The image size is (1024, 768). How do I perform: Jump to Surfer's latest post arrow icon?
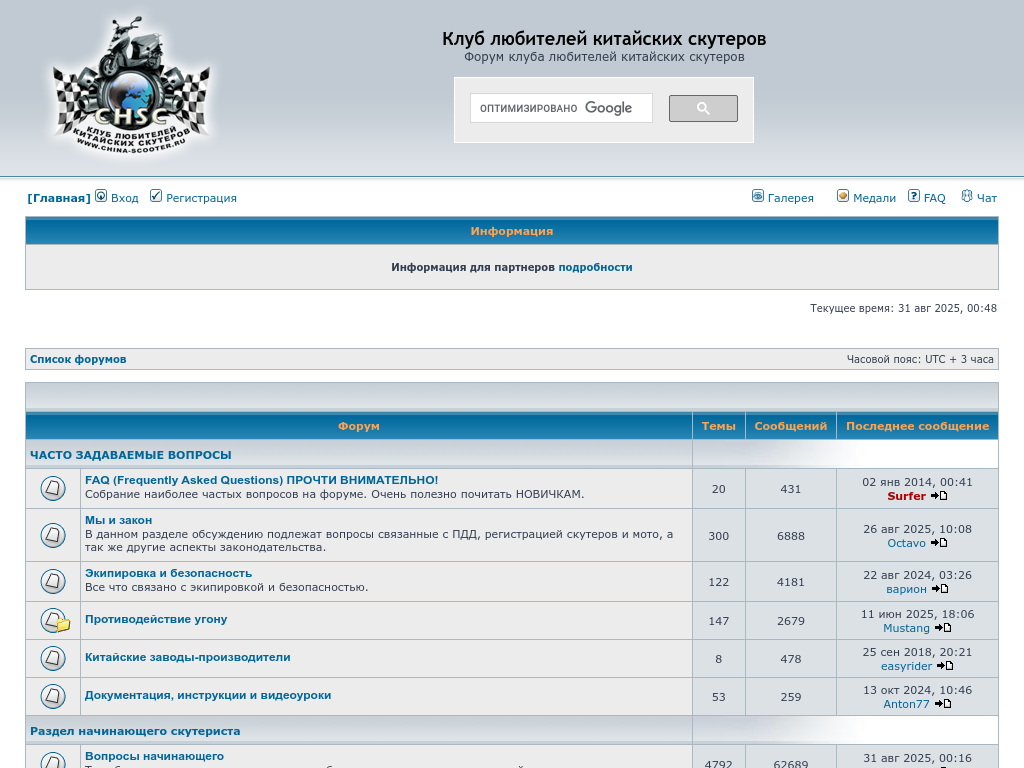pyautogui.click(x=939, y=496)
